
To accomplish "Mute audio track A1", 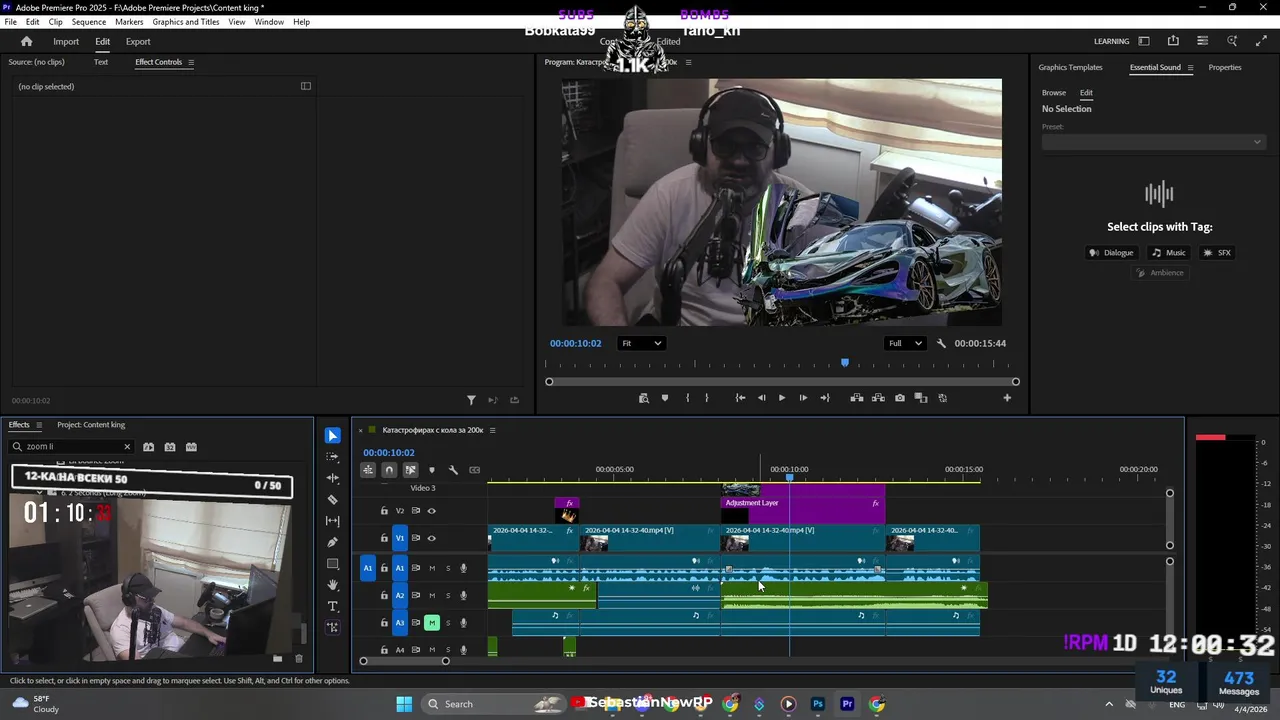I will coord(432,568).
